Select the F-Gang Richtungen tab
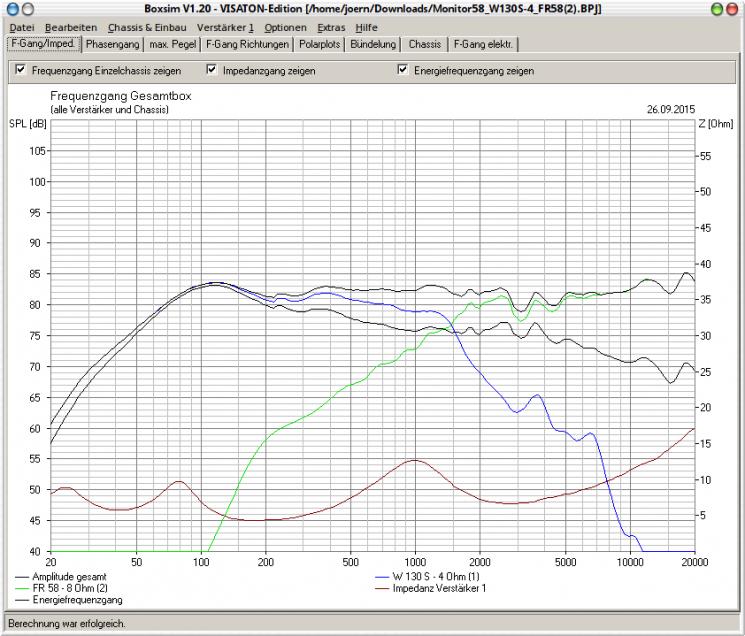This screenshot has width=745, height=636. coord(247,44)
